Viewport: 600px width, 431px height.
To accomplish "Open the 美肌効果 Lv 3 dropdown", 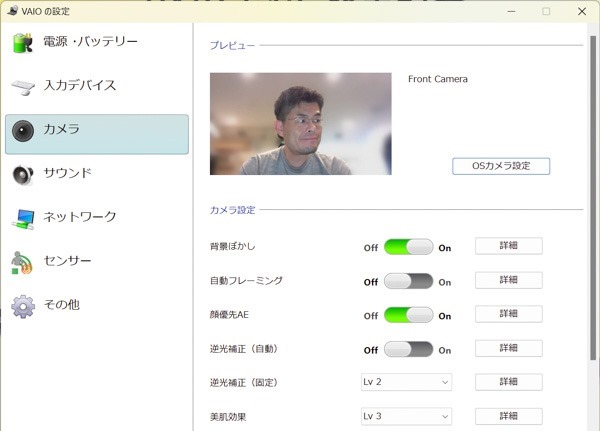I will click(x=406, y=416).
